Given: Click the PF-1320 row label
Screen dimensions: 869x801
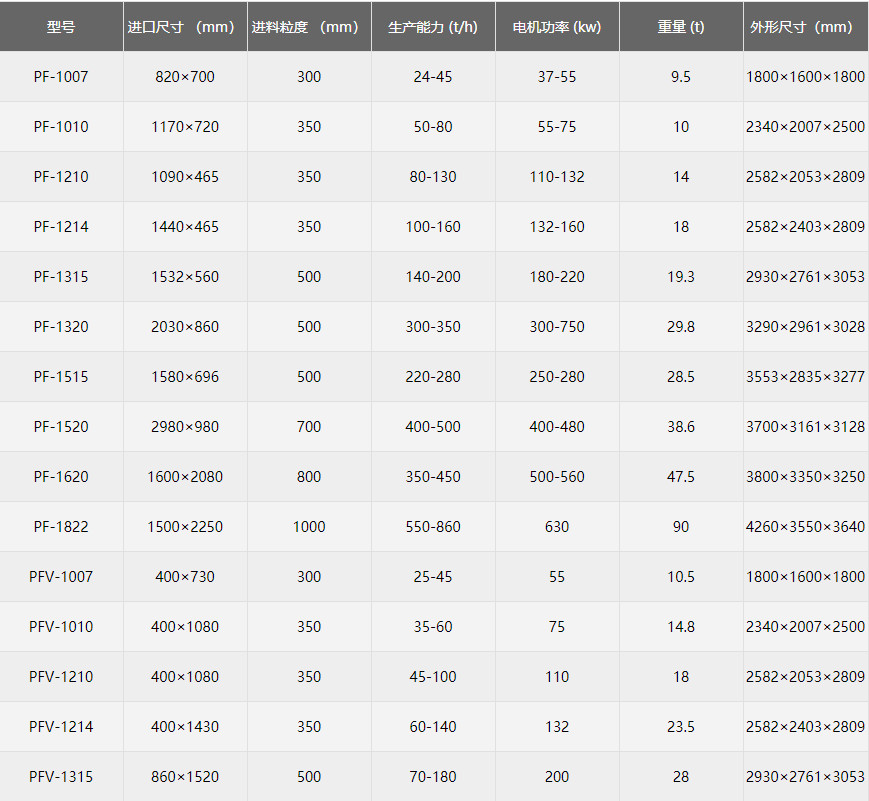Looking at the screenshot, I should pos(61,327).
